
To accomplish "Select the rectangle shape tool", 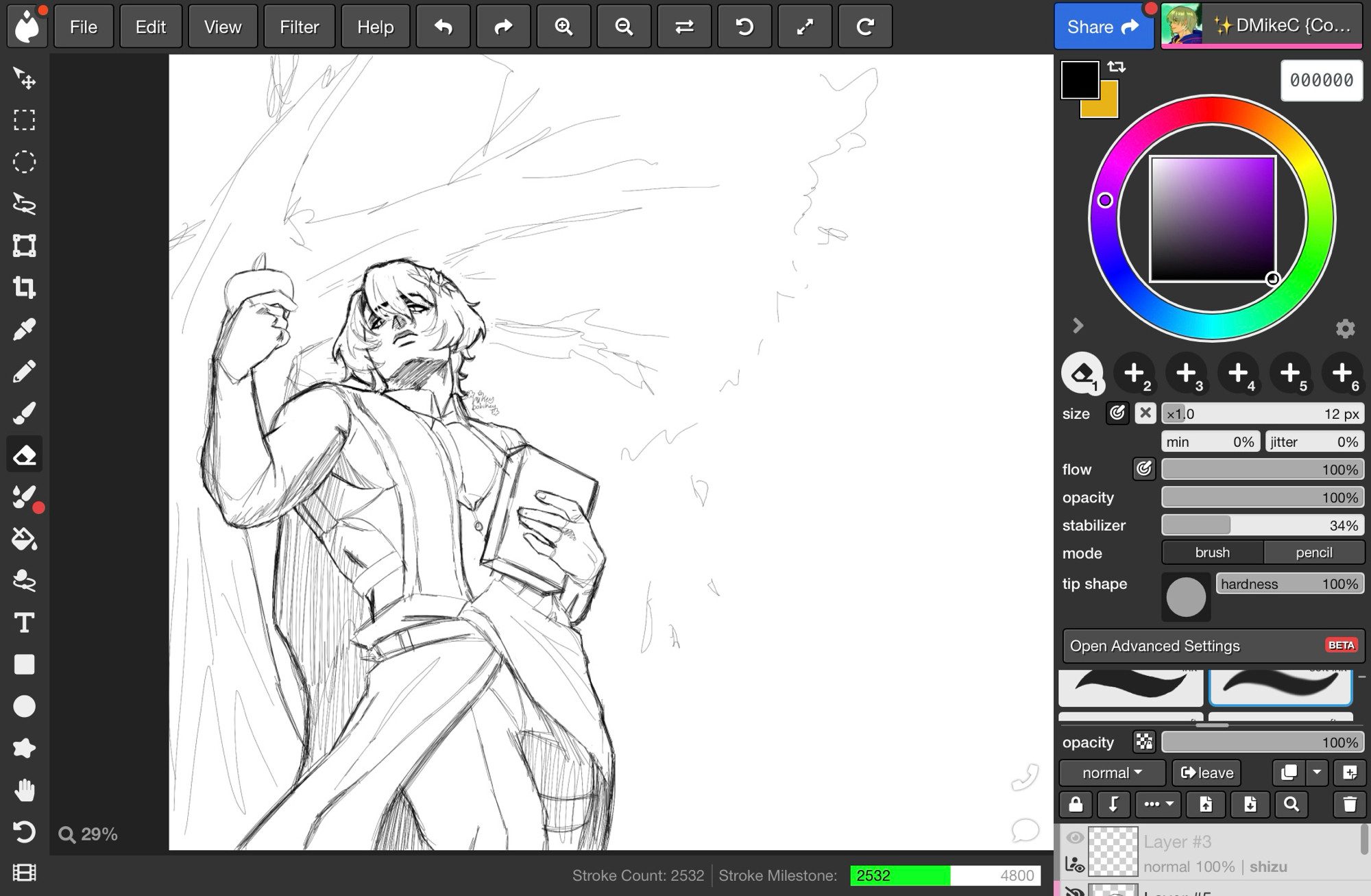I will pos(25,664).
